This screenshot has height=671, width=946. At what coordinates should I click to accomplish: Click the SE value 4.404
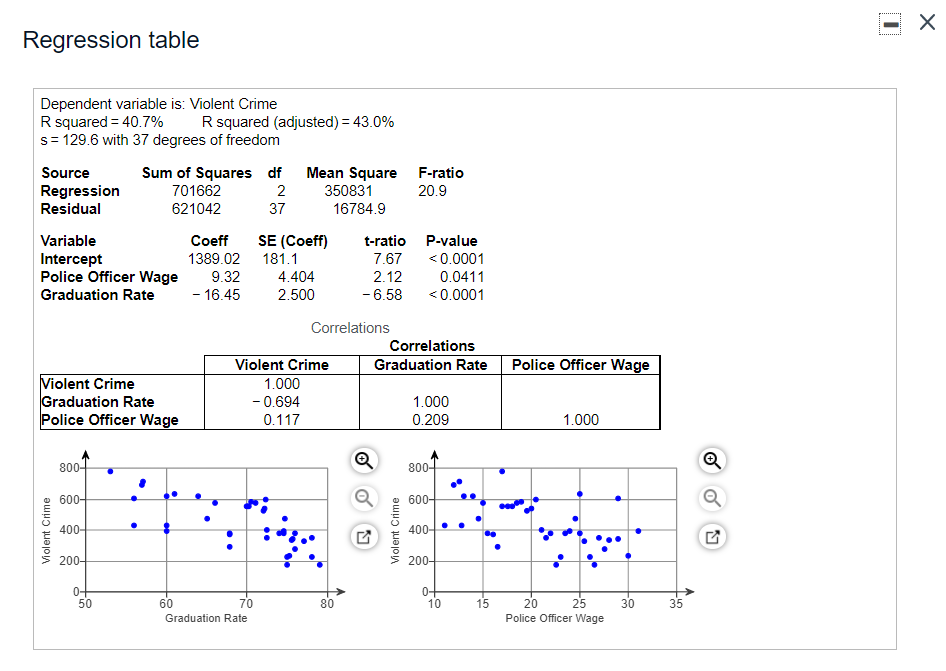click(296, 277)
